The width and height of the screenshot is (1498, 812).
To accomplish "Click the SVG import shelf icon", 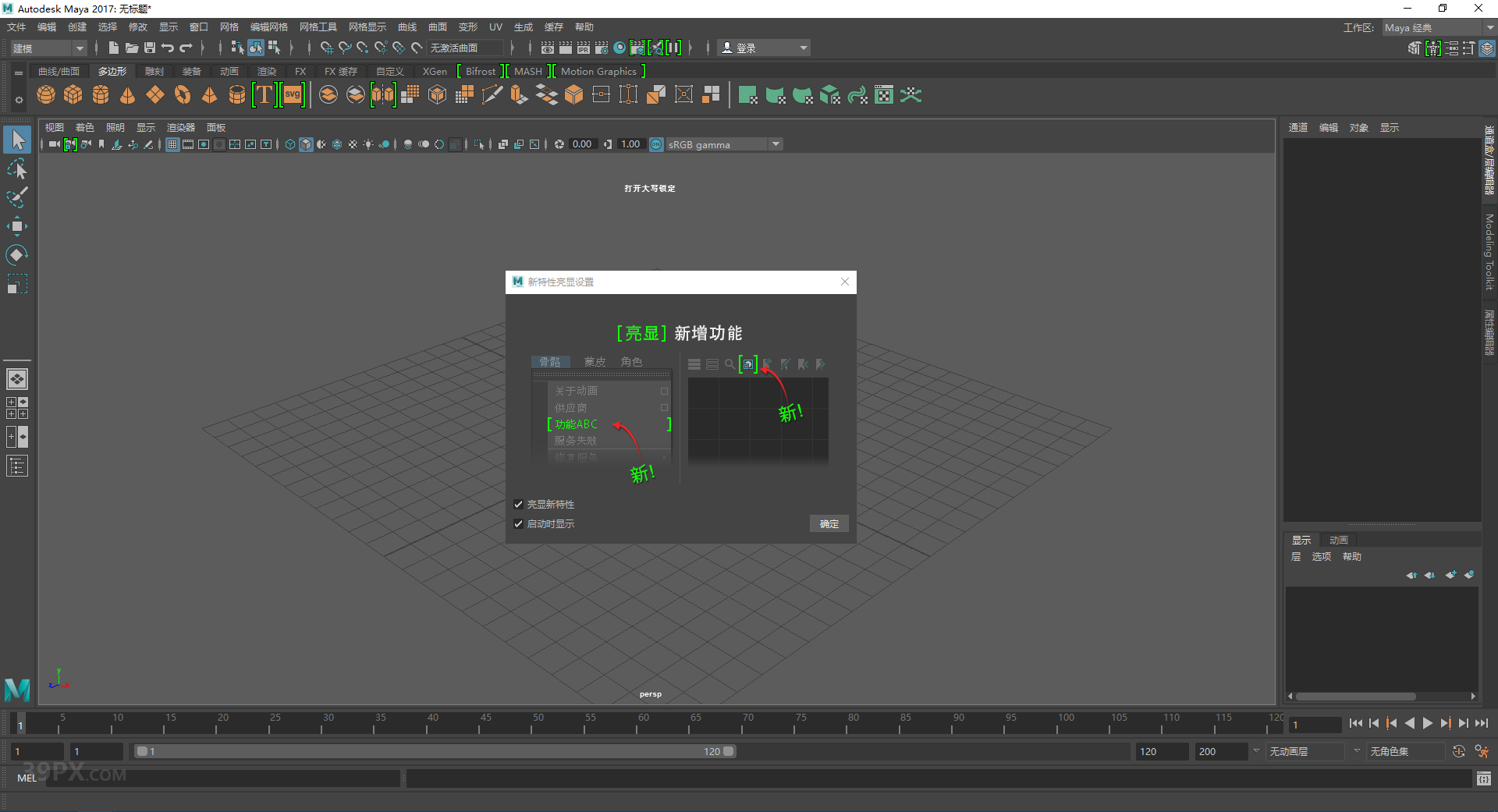I will click(293, 95).
